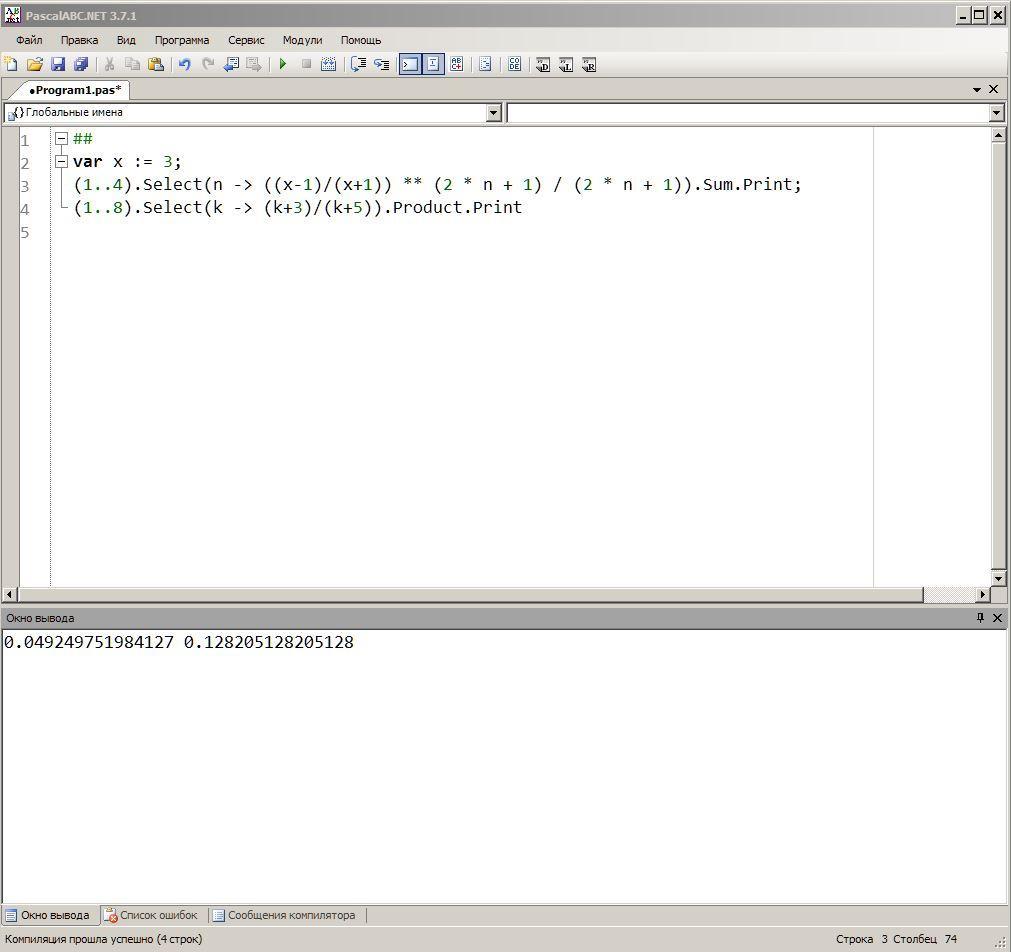Open the Глобальные имена dropdown

[493, 113]
